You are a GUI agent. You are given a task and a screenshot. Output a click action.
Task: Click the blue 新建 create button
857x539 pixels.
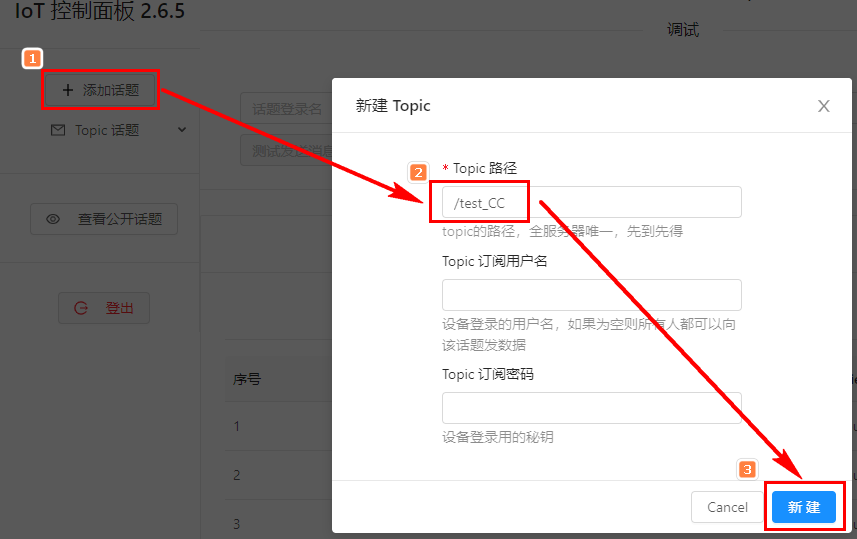point(804,507)
